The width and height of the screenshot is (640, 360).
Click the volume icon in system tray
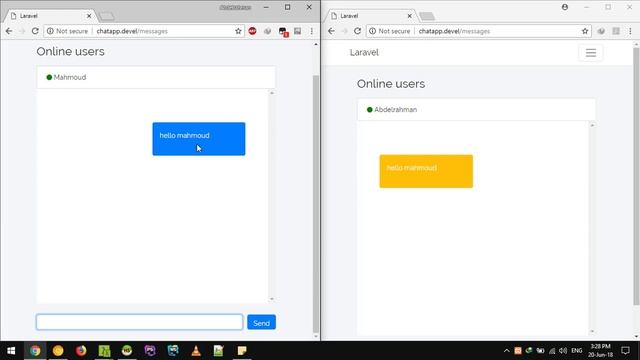click(563, 351)
